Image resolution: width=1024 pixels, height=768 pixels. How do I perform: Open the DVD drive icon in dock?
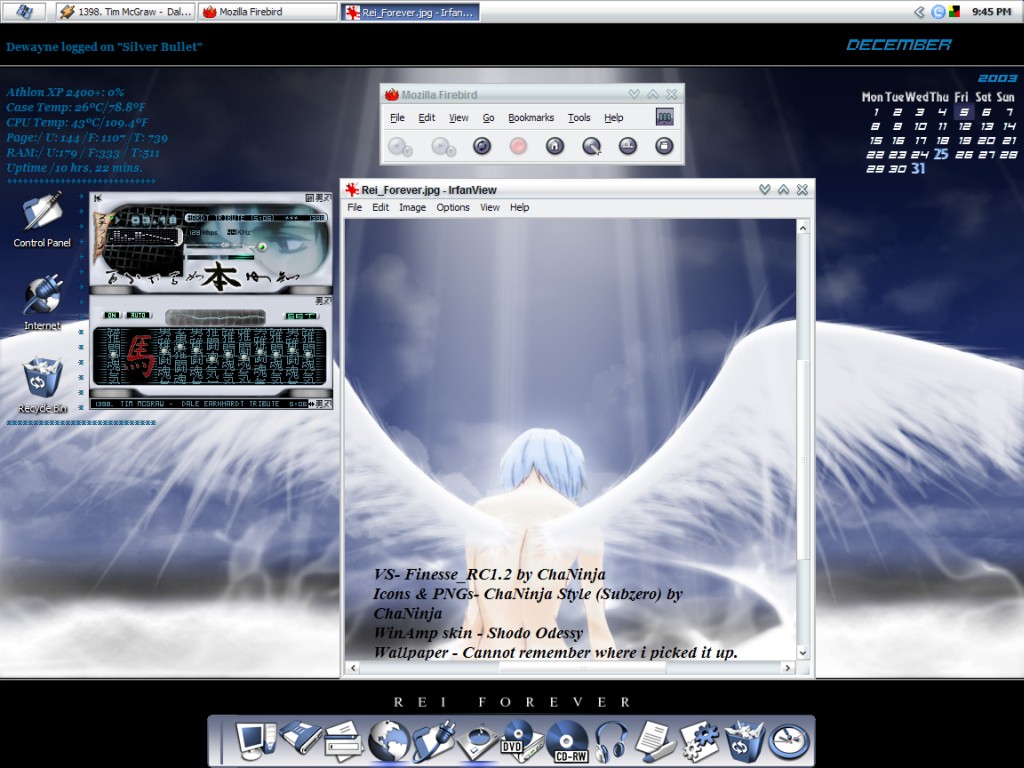522,741
